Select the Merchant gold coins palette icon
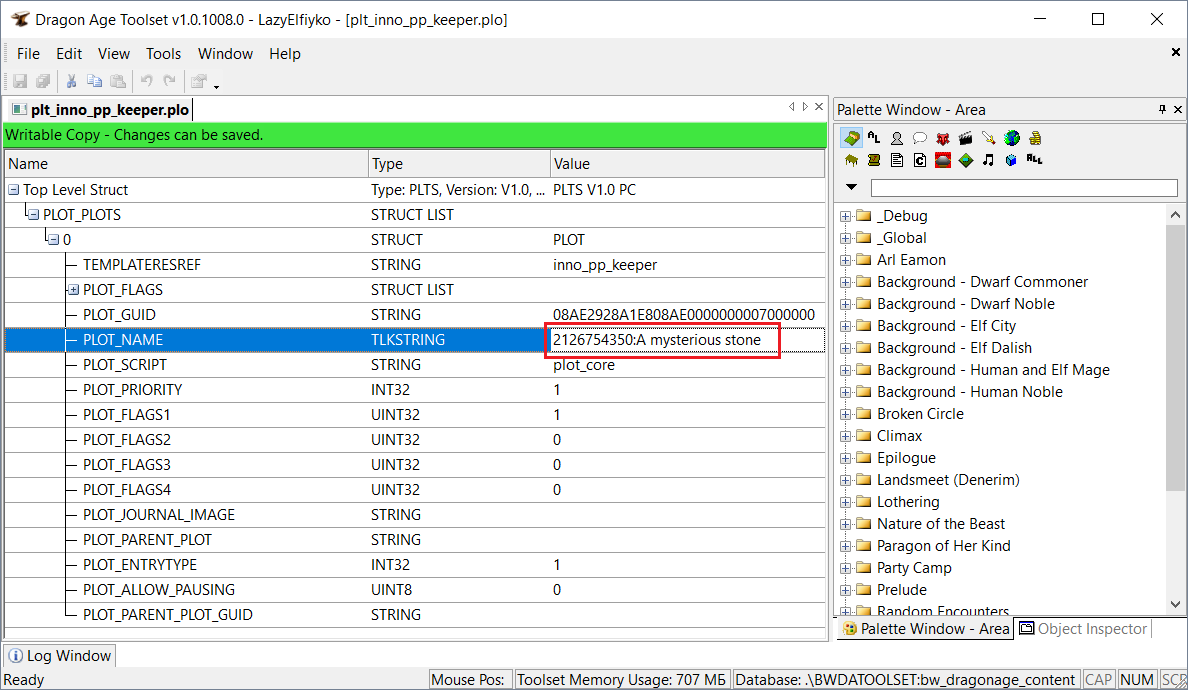Screen dimensions: 1188x690 point(1035,138)
